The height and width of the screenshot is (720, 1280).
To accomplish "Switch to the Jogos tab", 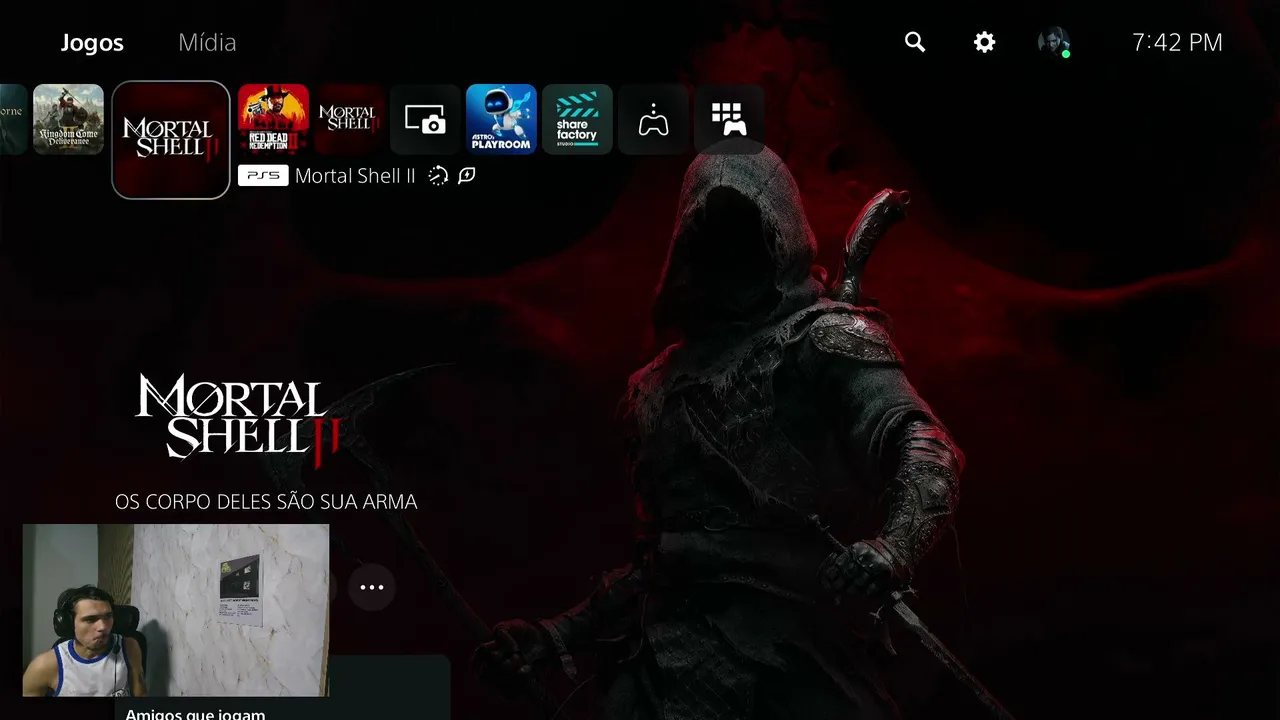I will coord(92,43).
